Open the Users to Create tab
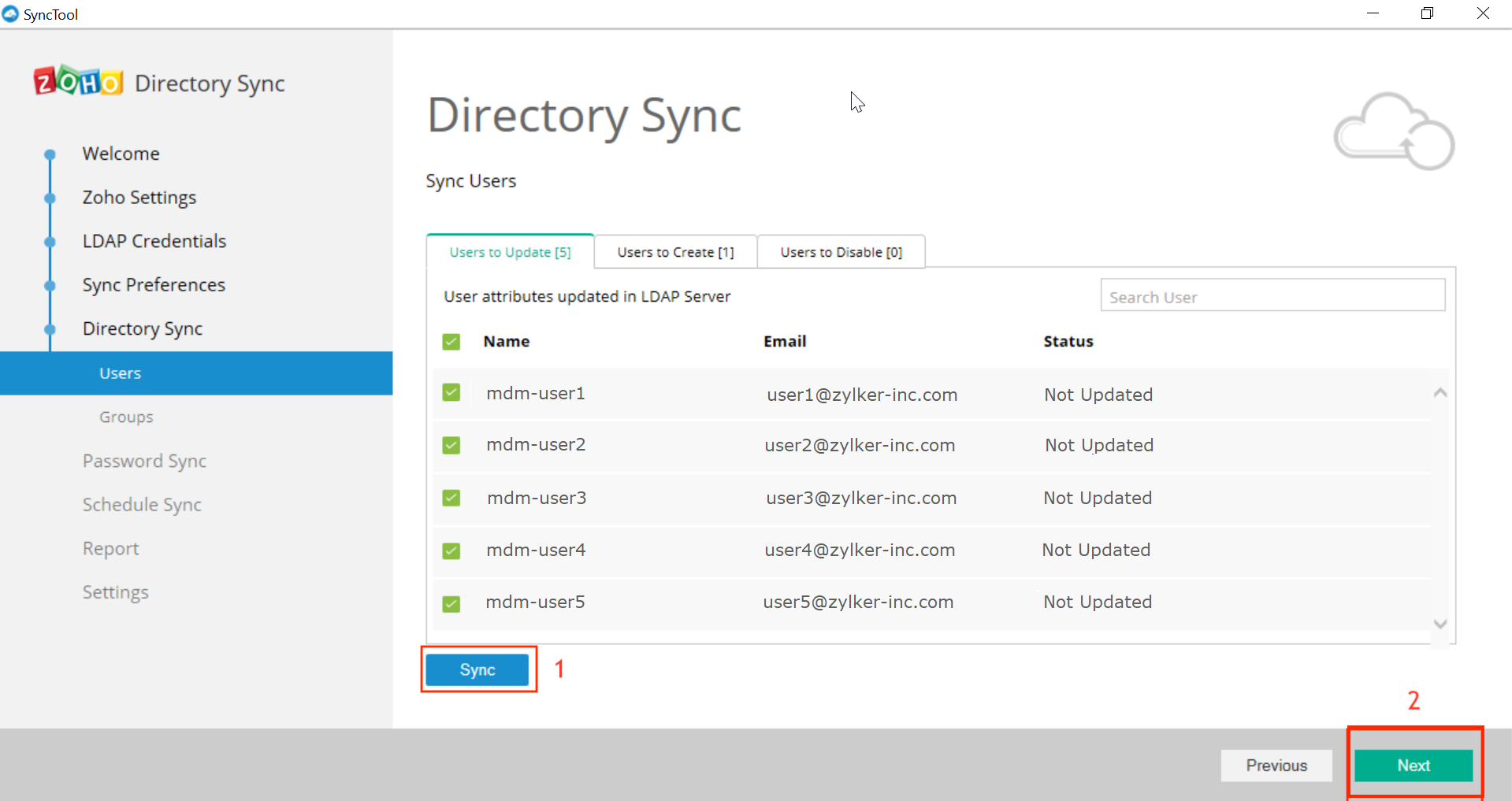This screenshot has height=801, width=1512. pyautogui.click(x=676, y=252)
